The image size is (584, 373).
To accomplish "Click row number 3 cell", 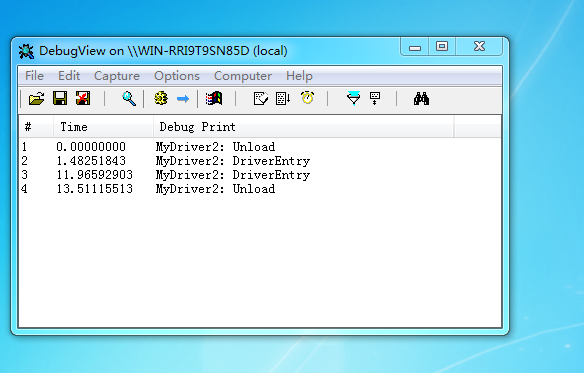I will (25, 175).
